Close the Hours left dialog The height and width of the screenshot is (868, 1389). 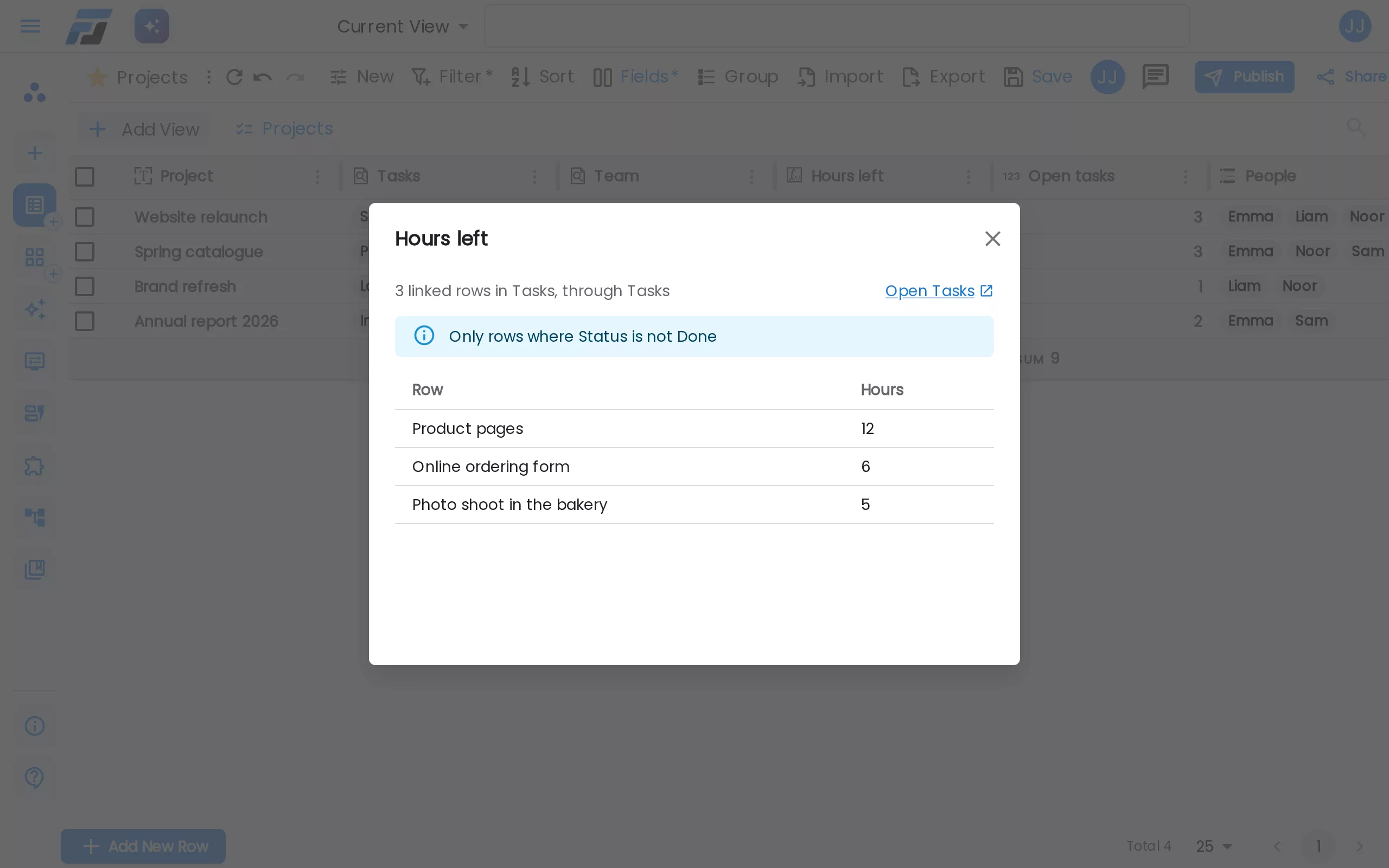992,239
